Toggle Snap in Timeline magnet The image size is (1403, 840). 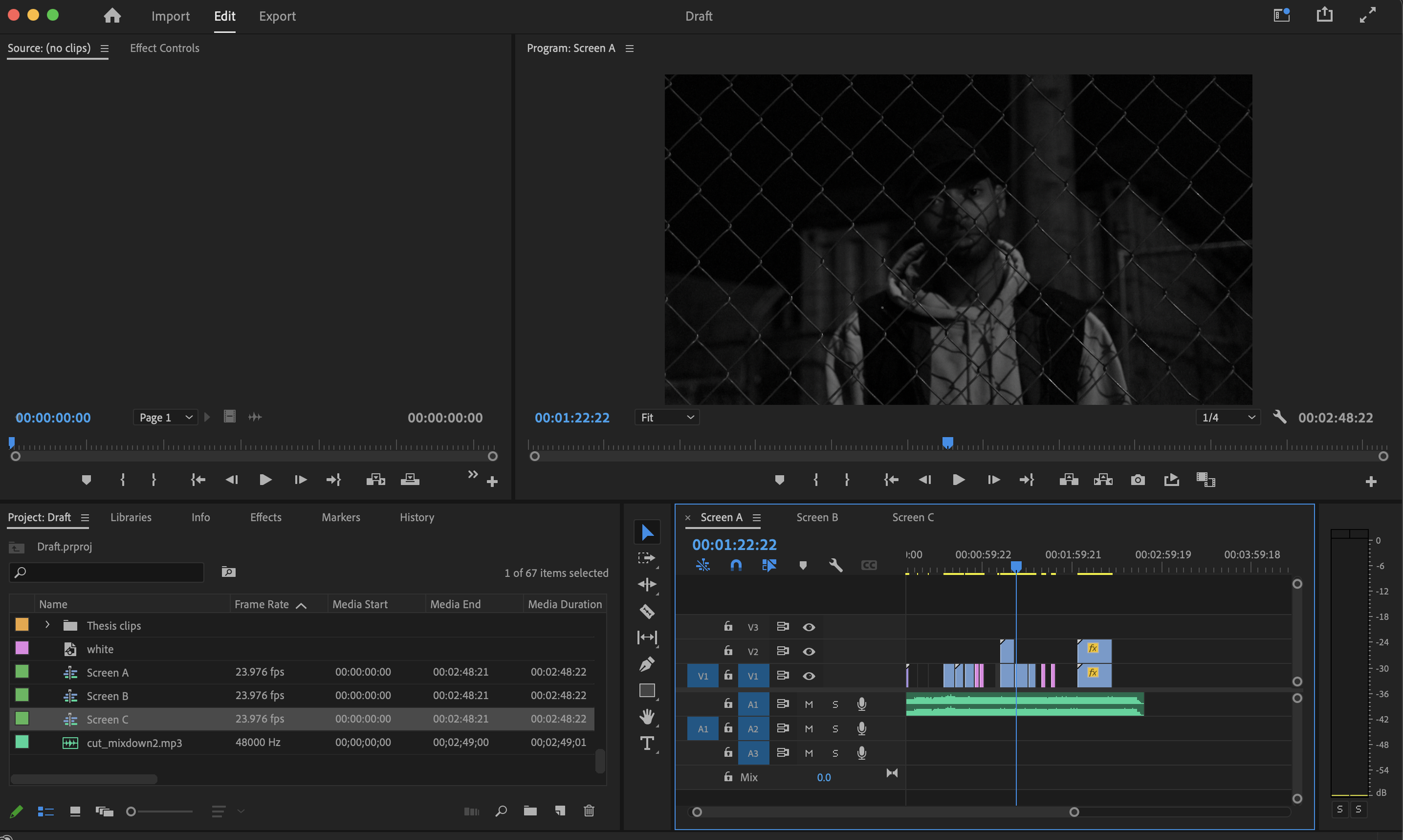click(x=736, y=565)
